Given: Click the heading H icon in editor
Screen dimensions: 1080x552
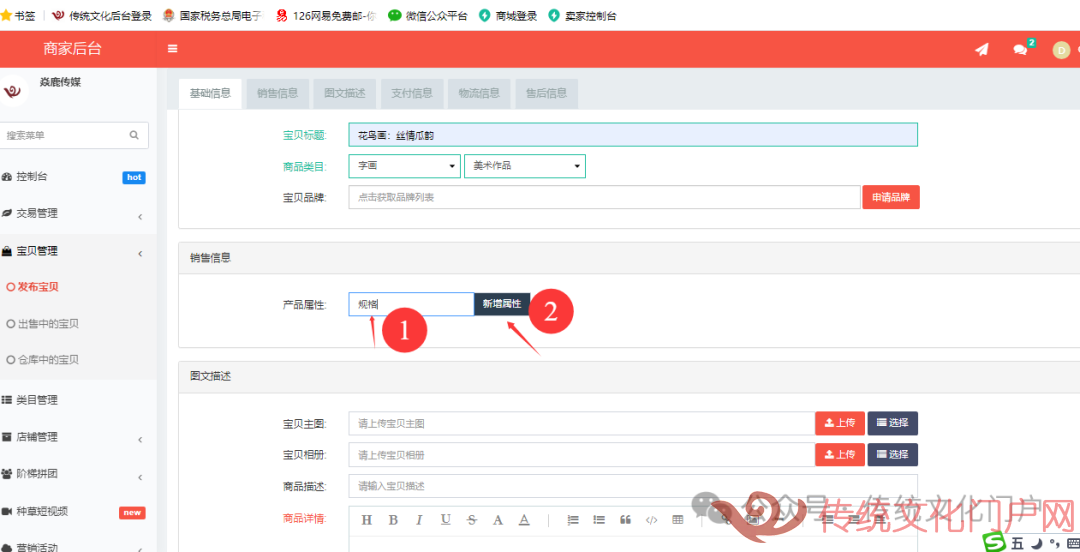Looking at the screenshot, I should (366, 520).
